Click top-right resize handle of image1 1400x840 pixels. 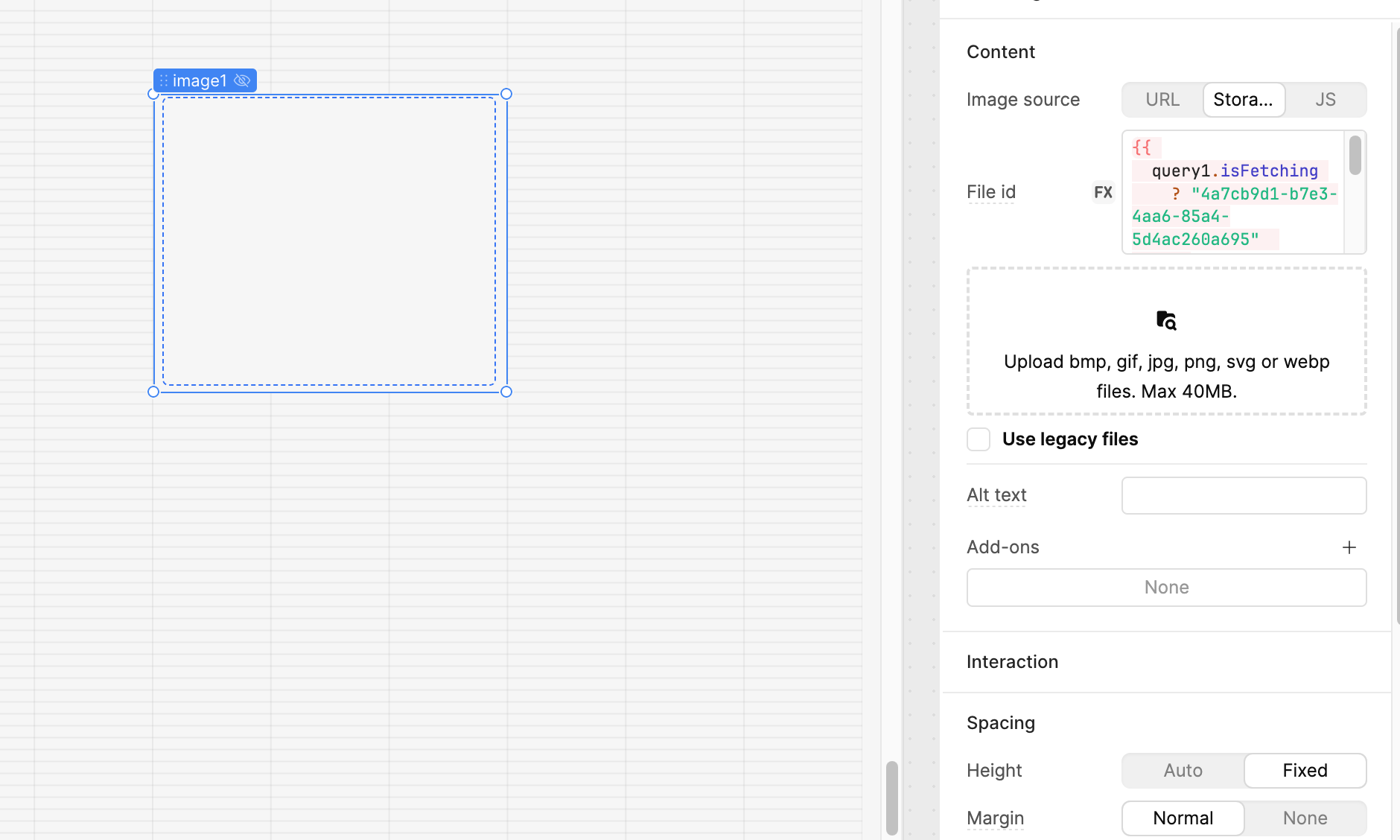pyautogui.click(x=506, y=94)
